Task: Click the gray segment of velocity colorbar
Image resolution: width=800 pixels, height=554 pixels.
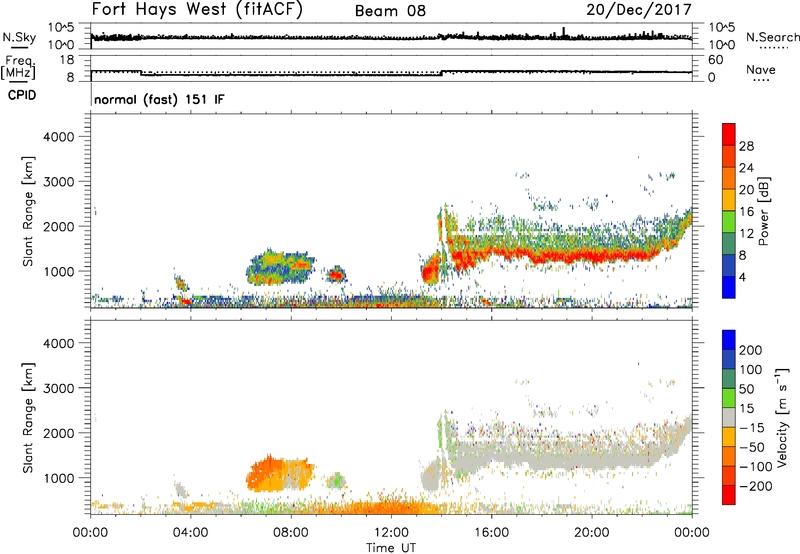Action: 729,417
